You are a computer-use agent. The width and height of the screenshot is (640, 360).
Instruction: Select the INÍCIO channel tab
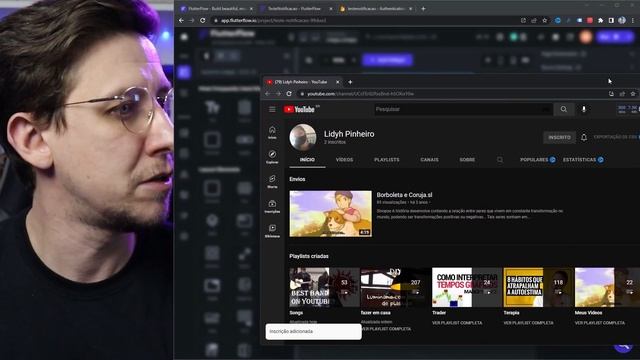(x=307, y=160)
